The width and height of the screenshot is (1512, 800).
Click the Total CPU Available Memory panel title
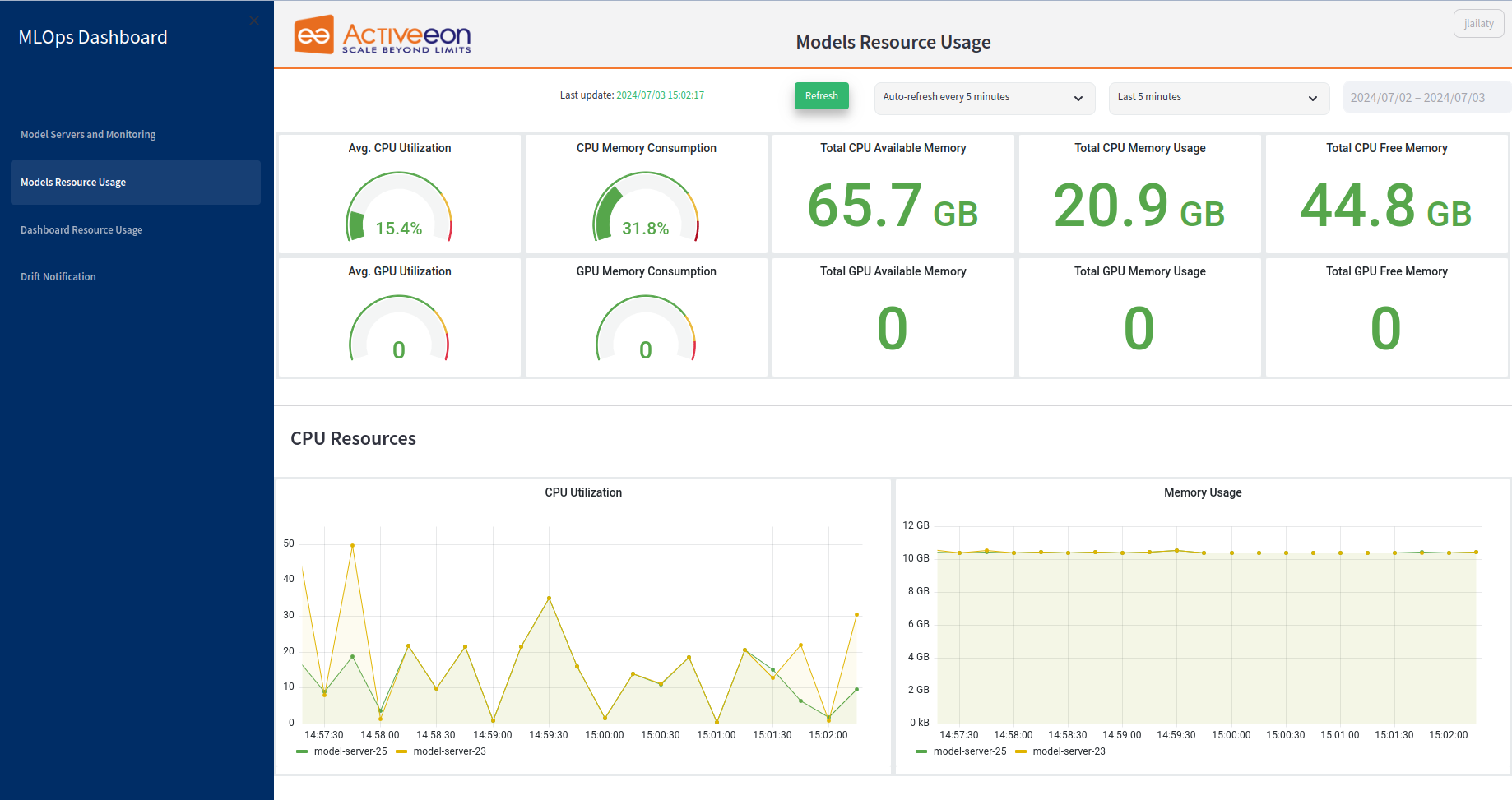point(893,148)
